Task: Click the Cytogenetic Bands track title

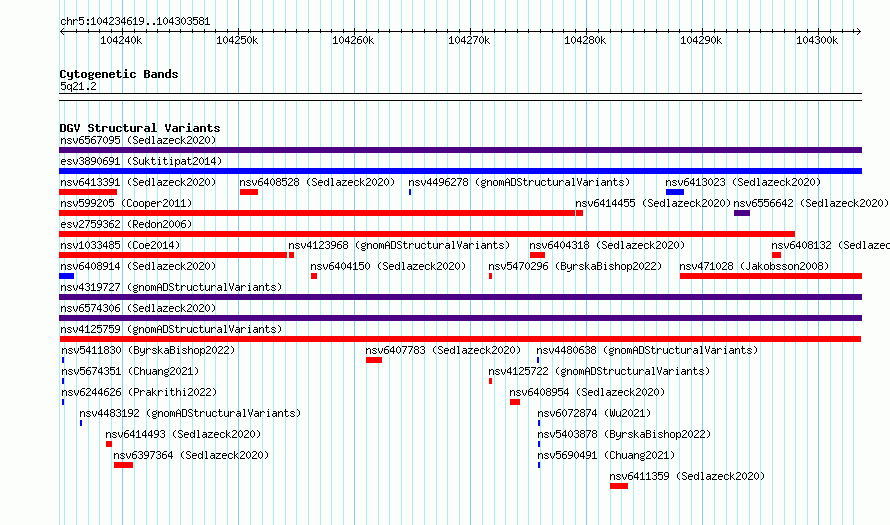Action: coord(119,74)
